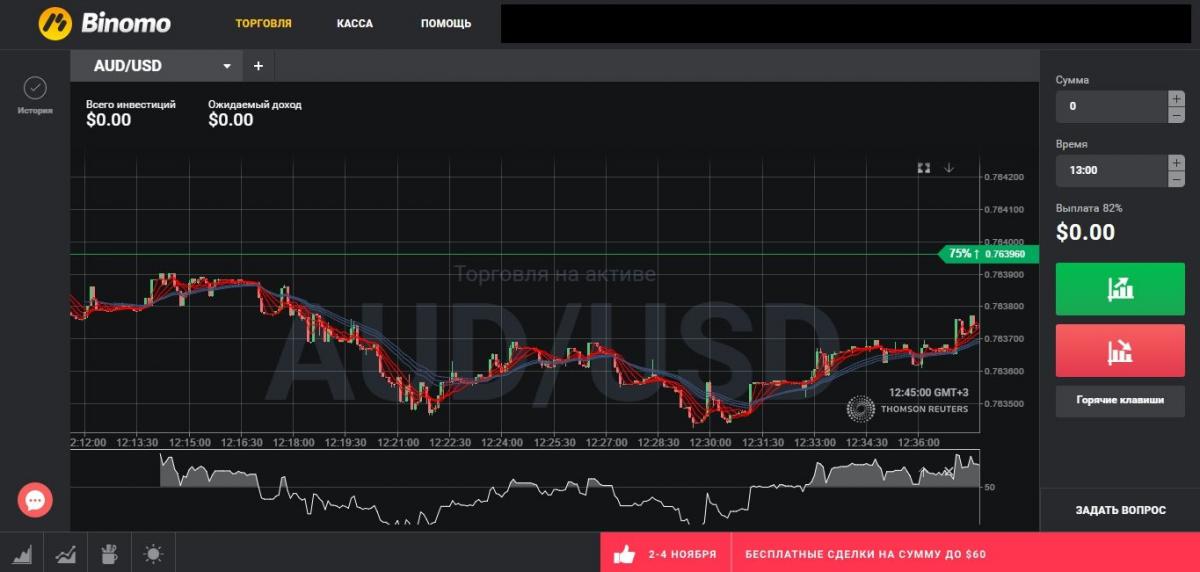Open the Касса menu item

click(x=355, y=23)
